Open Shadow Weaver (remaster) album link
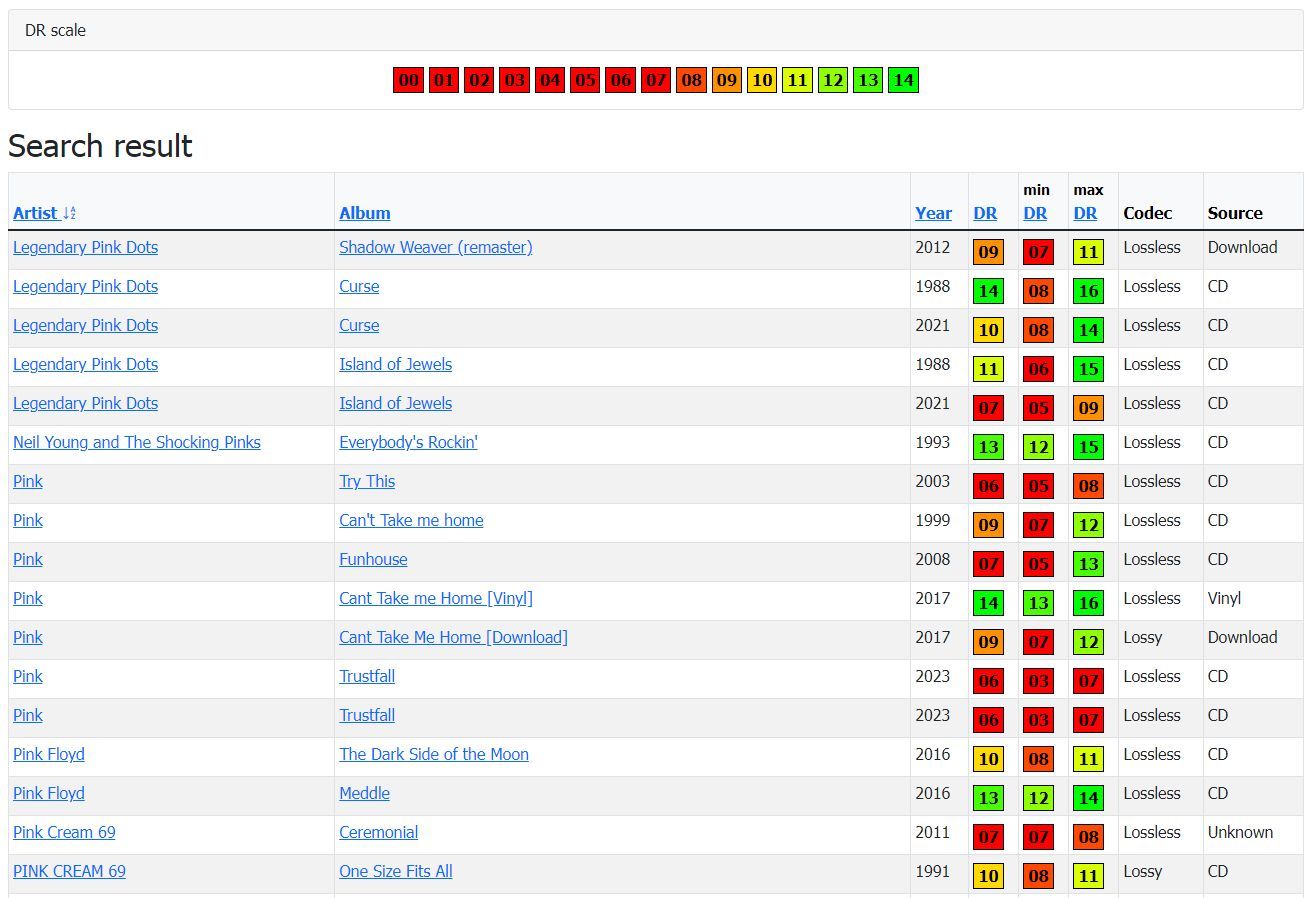Image resolution: width=1312 pixels, height=898 pixels. pyautogui.click(x=435, y=247)
